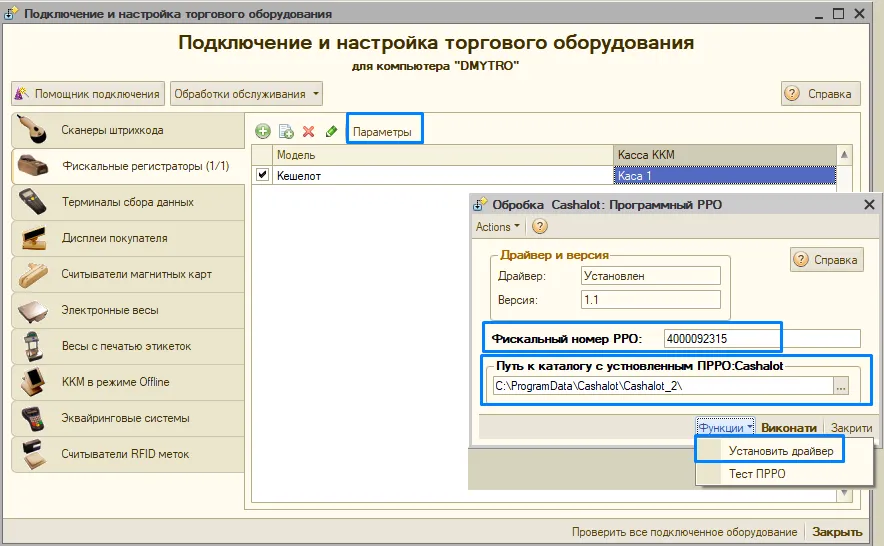Viewport: 884px width, 546px height.
Task: Click the barcode scanner icon
Action: click(31, 130)
